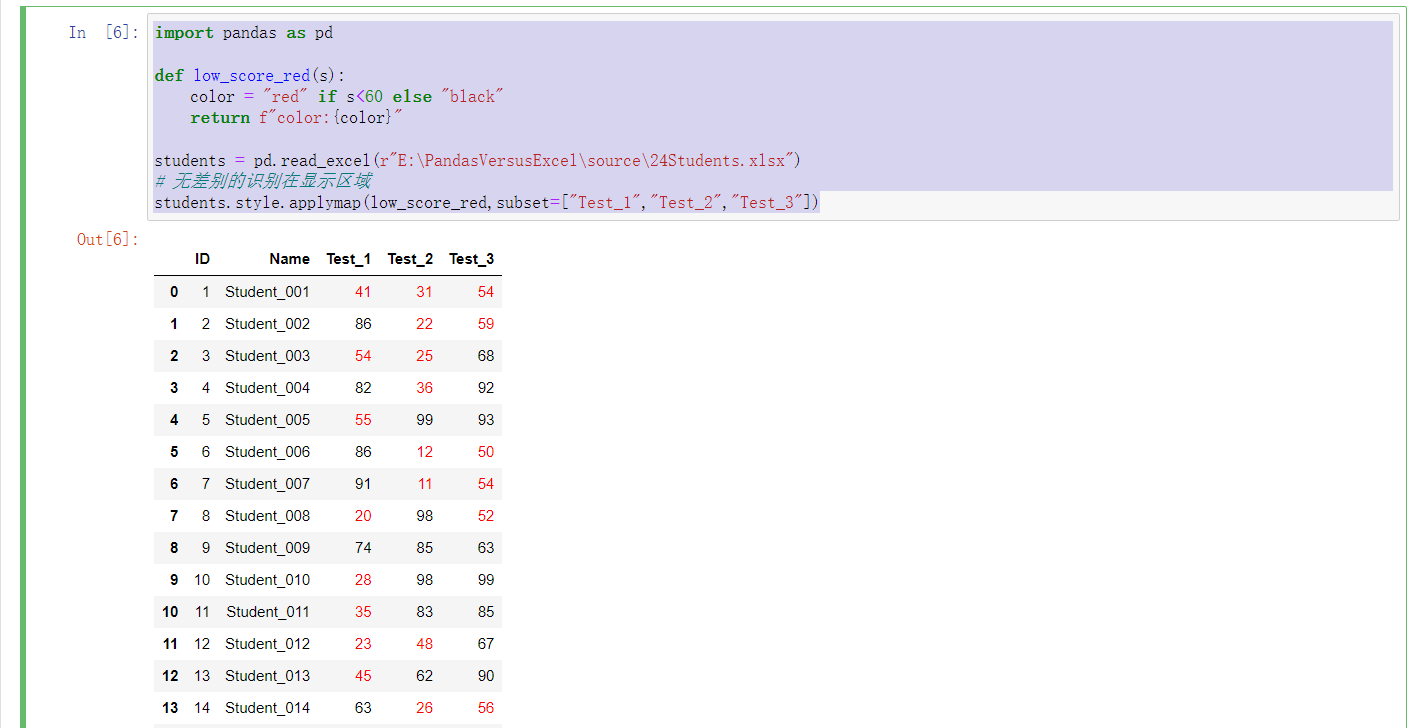This screenshot has width=1422, height=728.
Task: Click Student_012's Test_1 score 23
Action: 363,644
